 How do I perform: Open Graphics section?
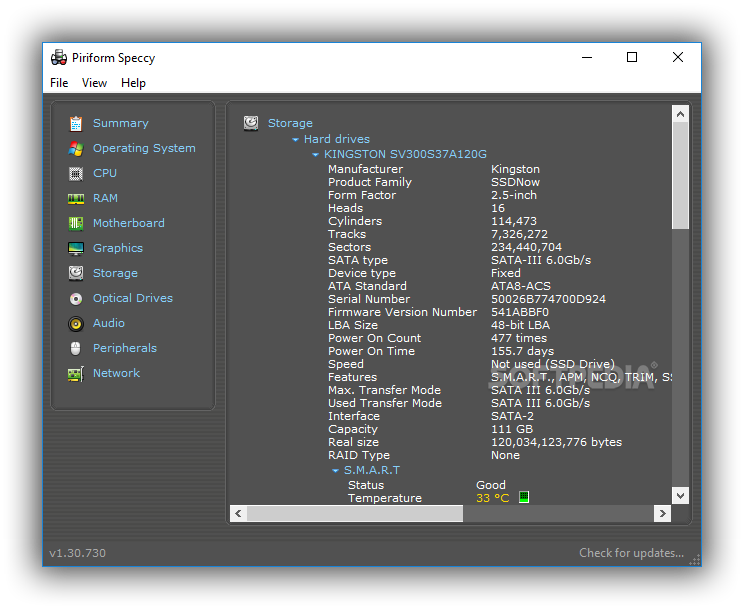tap(118, 248)
